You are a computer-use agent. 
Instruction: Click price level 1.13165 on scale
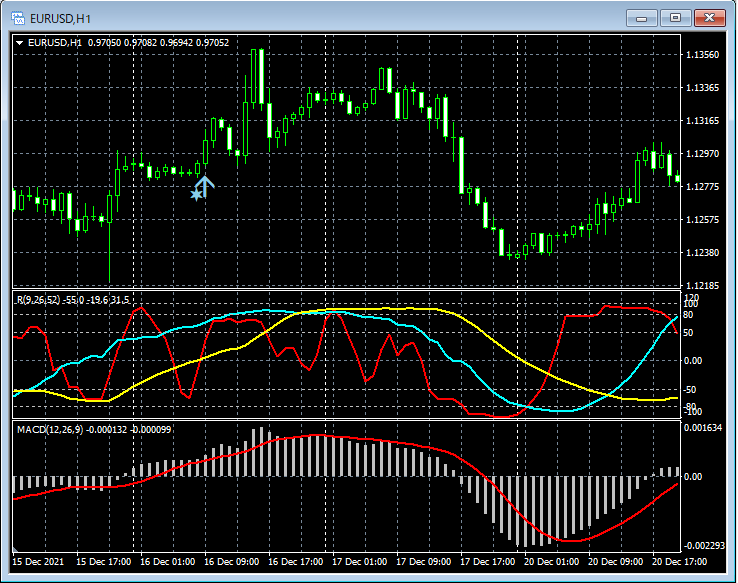point(703,121)
